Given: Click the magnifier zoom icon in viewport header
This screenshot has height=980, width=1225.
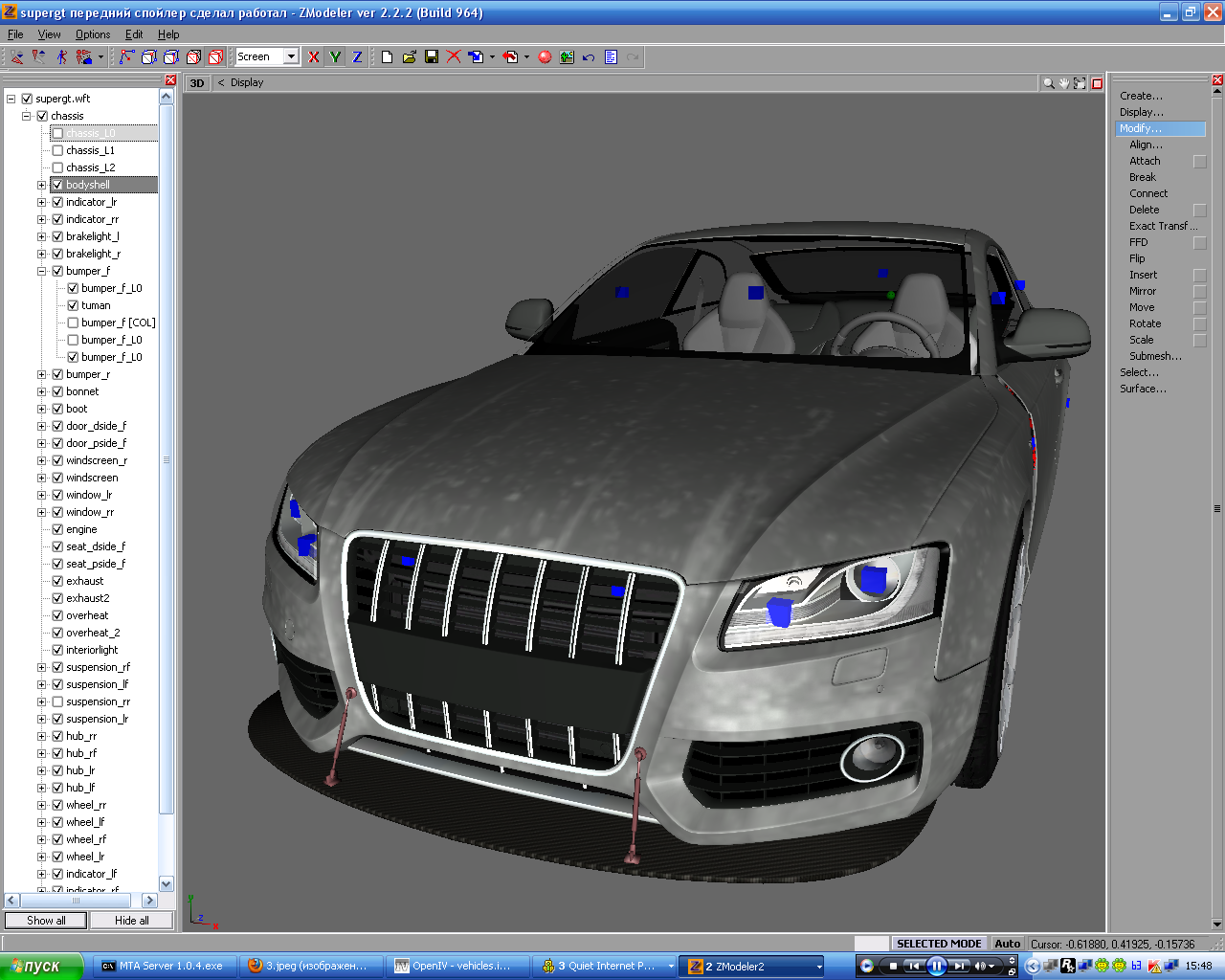Looking at the screenshot, I should point(1048,83).
